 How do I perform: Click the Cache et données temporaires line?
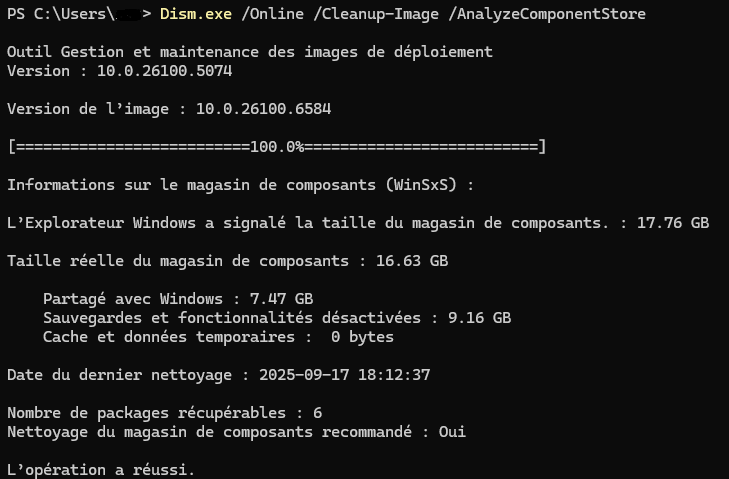pyautogui.click(x=218, y=337)
